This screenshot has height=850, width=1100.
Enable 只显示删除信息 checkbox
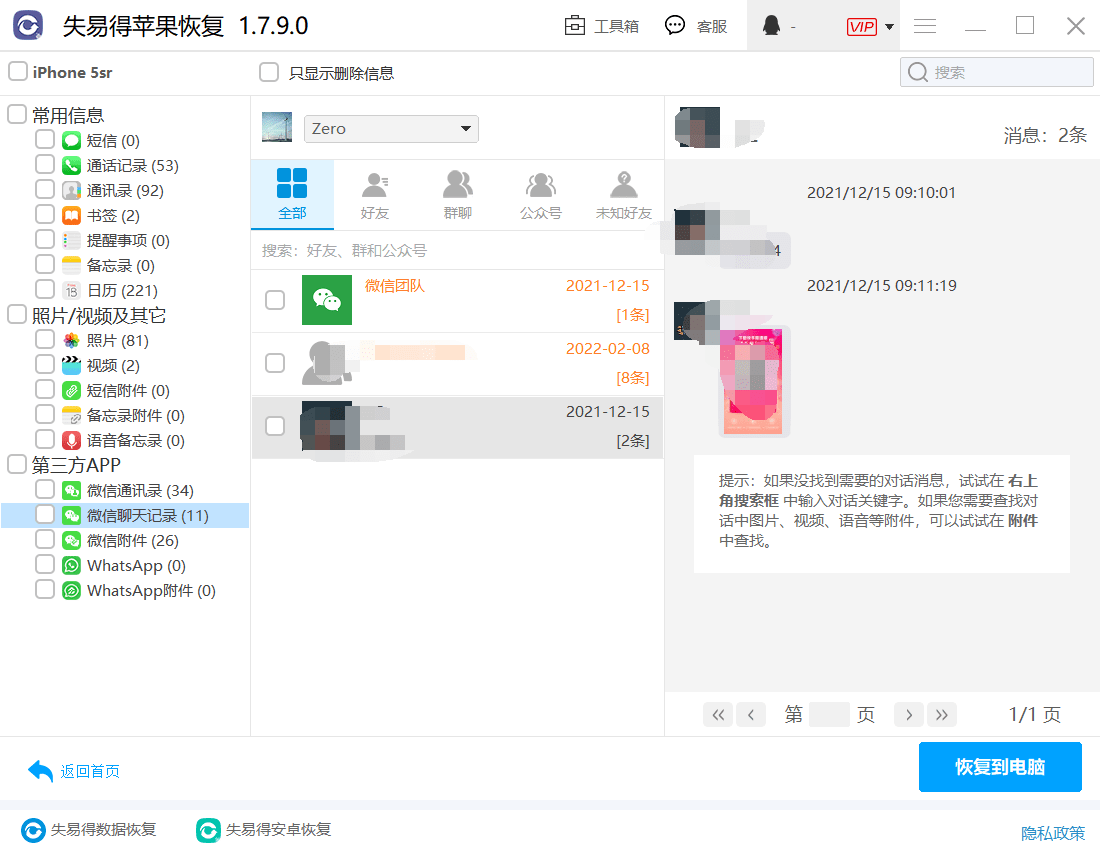(269, 72)
